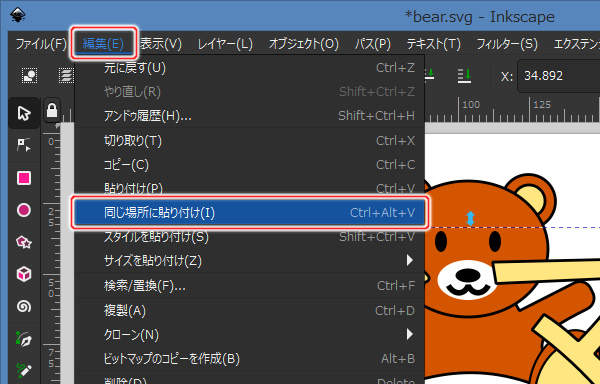Viewport: 600px width, 384px height.
Task: Click the X coordinate field 34.892
Action: (x=559, y=76)
